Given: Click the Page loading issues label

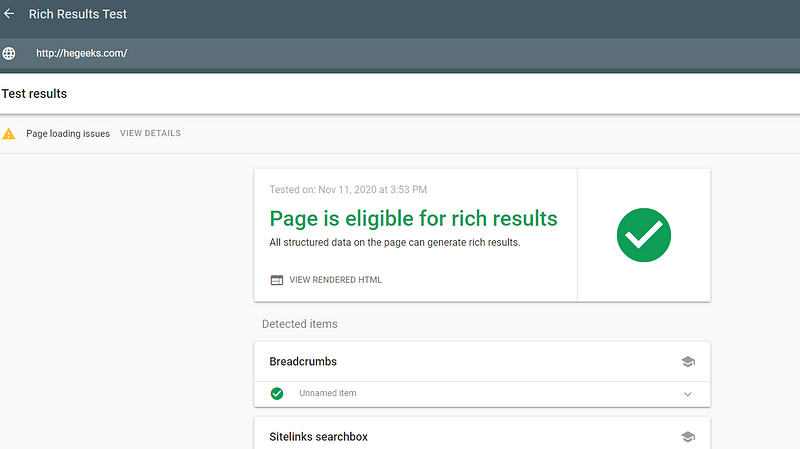Looking at the screenshot, I should tap(68, 134).
